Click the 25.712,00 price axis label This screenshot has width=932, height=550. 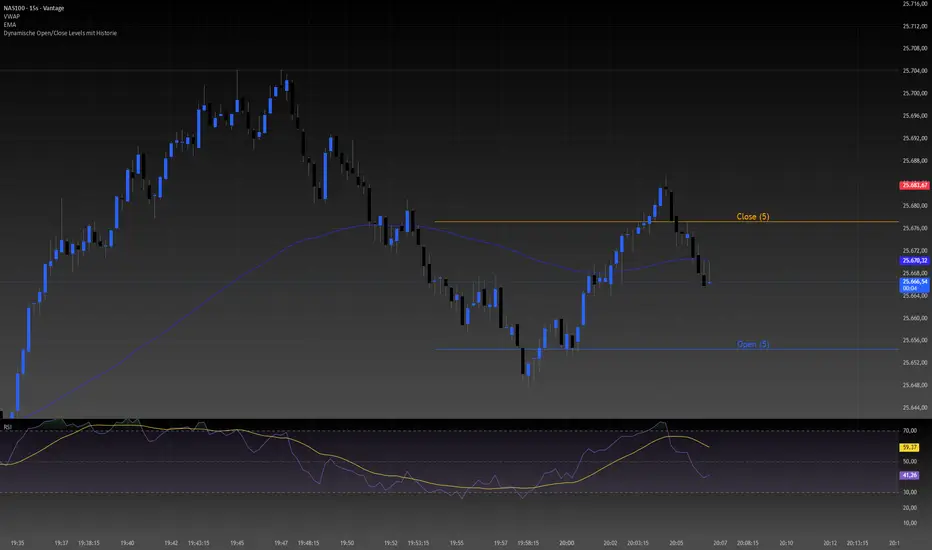pos(915,26)
